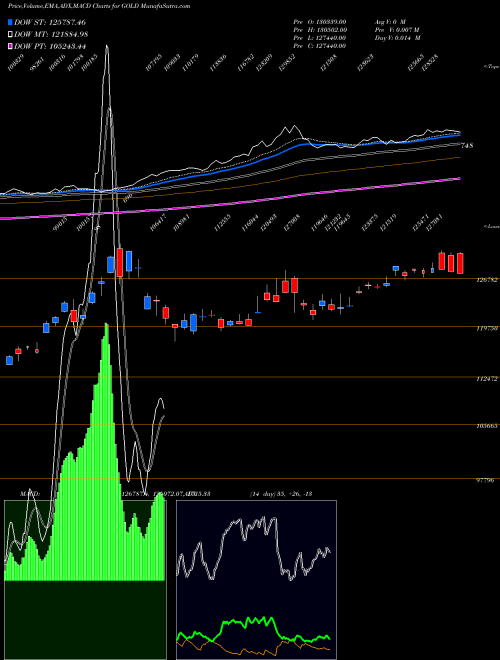Click the 126782 price level label
Screen dimensions: 500x660
(x=487, y=280)
